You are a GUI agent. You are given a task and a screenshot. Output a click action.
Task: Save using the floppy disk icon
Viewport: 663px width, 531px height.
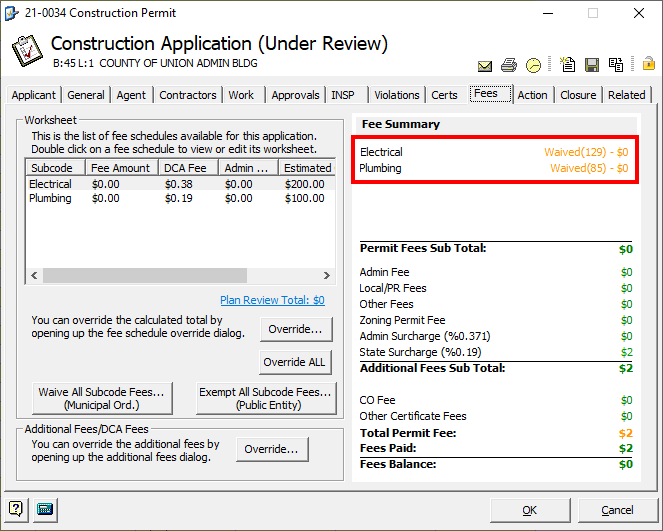point(592,65)
